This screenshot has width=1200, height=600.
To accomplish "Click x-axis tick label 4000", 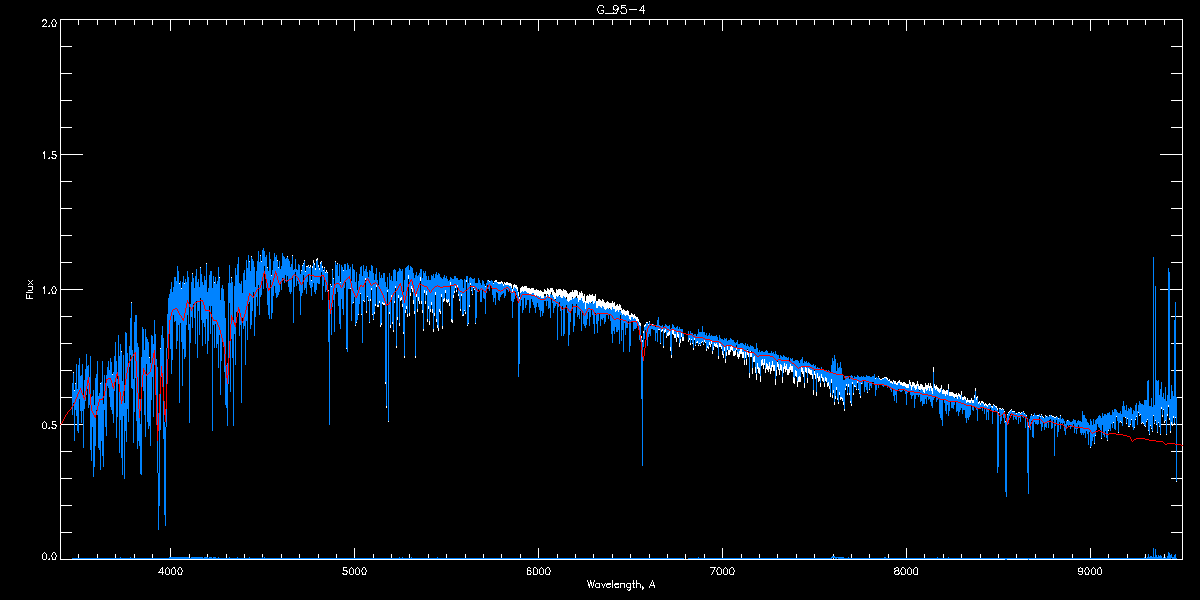I will click(170, 572).
